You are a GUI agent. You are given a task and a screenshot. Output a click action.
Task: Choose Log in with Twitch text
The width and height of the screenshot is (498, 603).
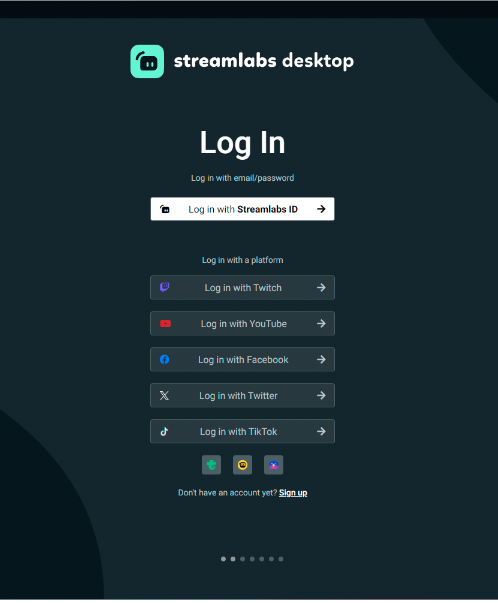pos(243,288)
